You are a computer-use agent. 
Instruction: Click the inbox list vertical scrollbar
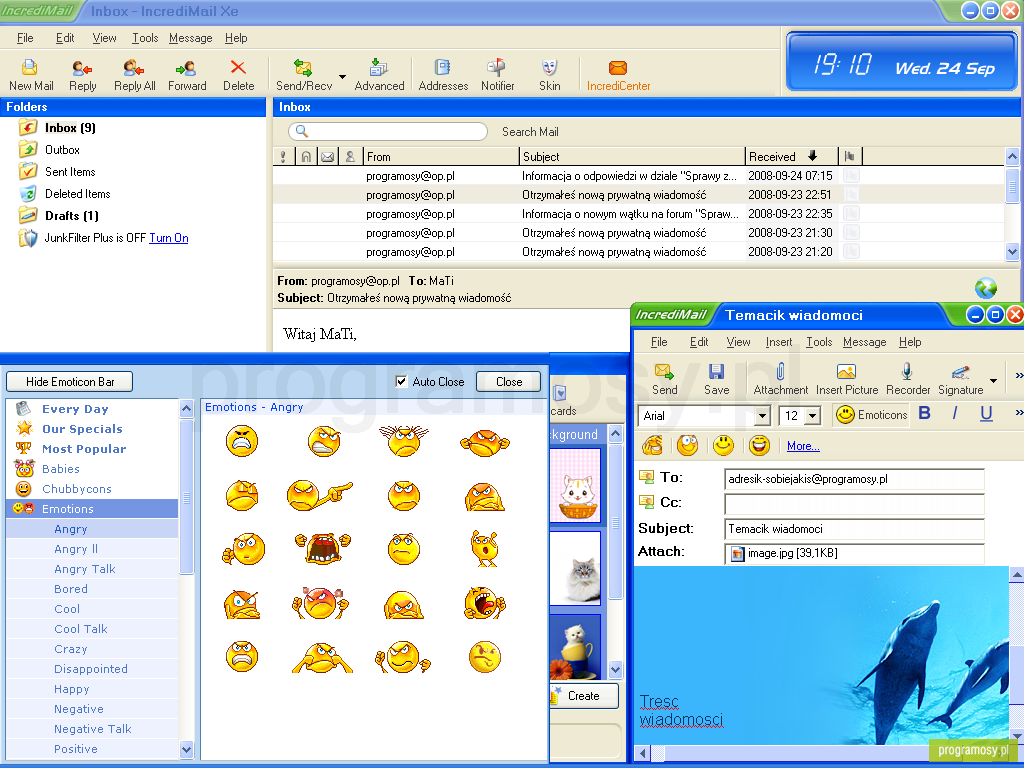pos(1012,204)
